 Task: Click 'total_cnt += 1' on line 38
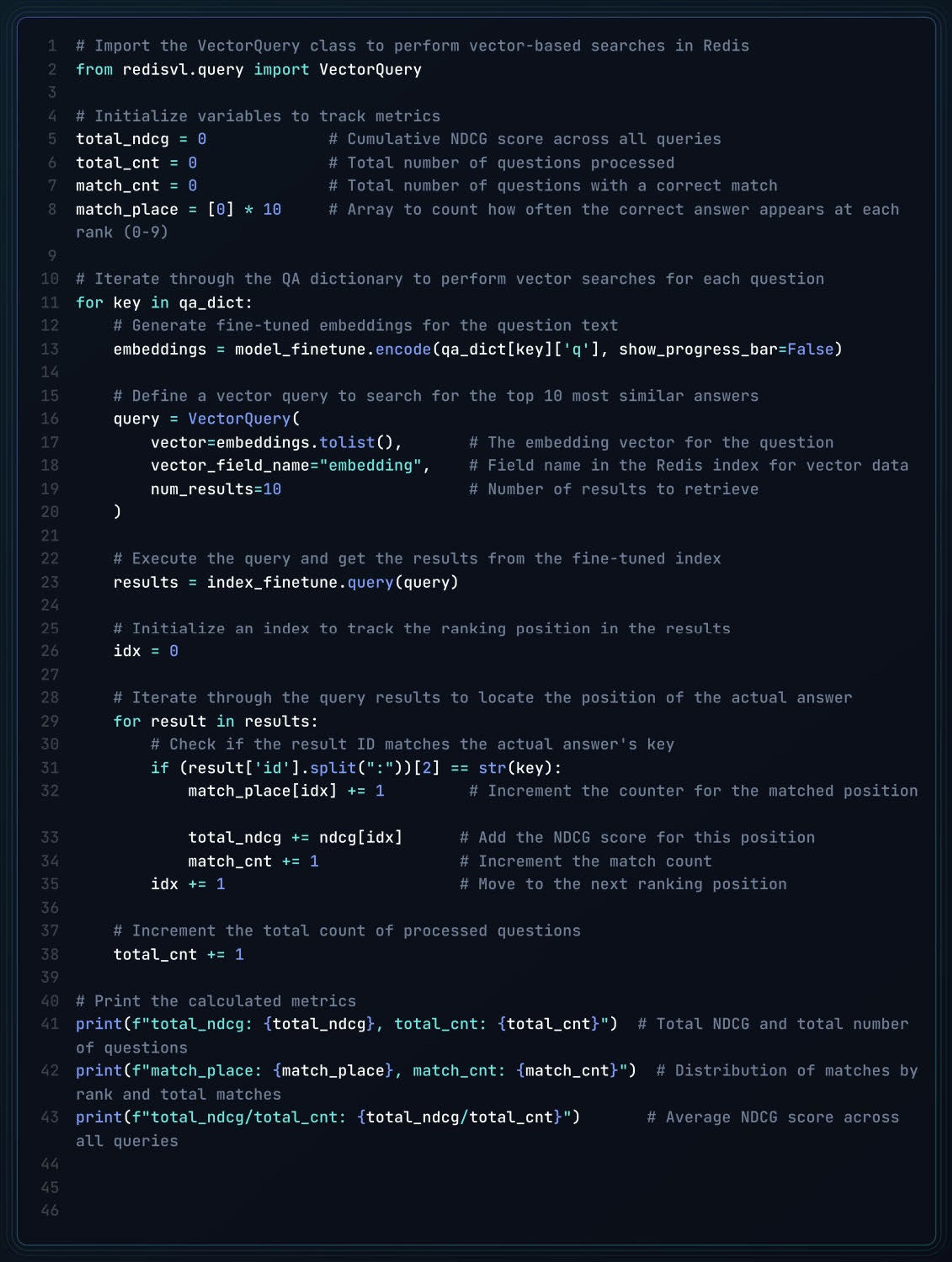[178, 954]
